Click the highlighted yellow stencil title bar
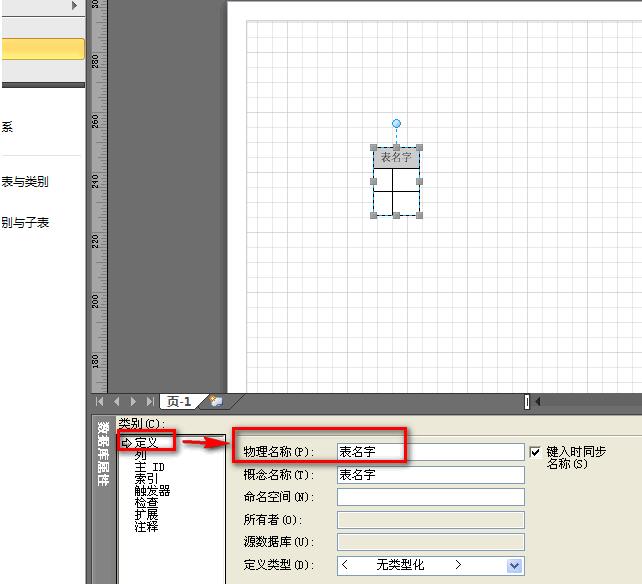 pos(43,49)
